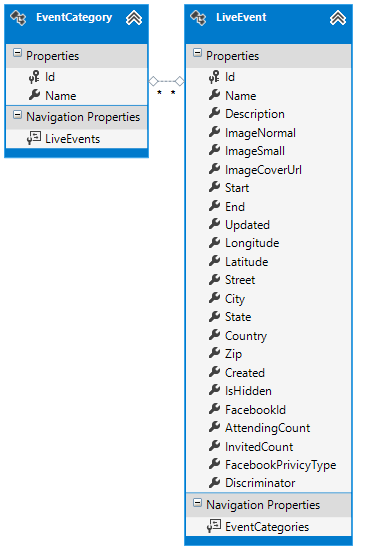Select the Id key icon in LiveEvent

click(214, 77)
